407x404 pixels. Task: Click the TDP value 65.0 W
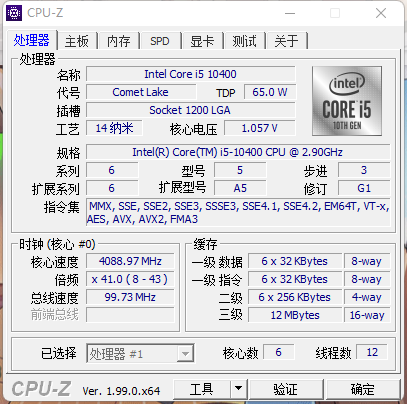(270, 92)
